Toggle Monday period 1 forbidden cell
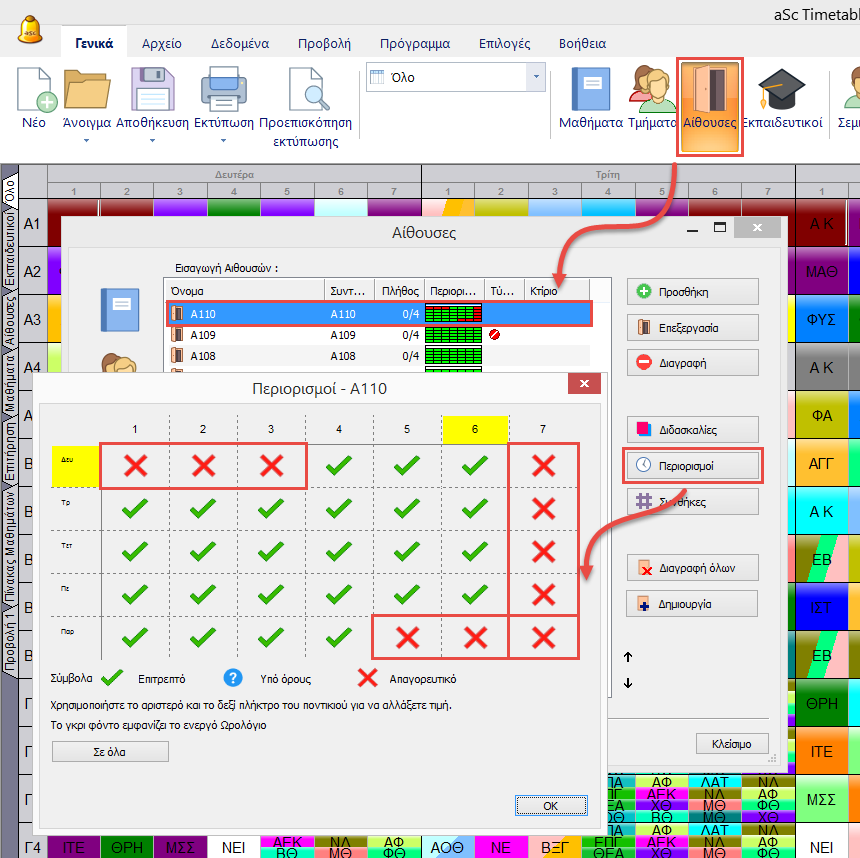 135,465
